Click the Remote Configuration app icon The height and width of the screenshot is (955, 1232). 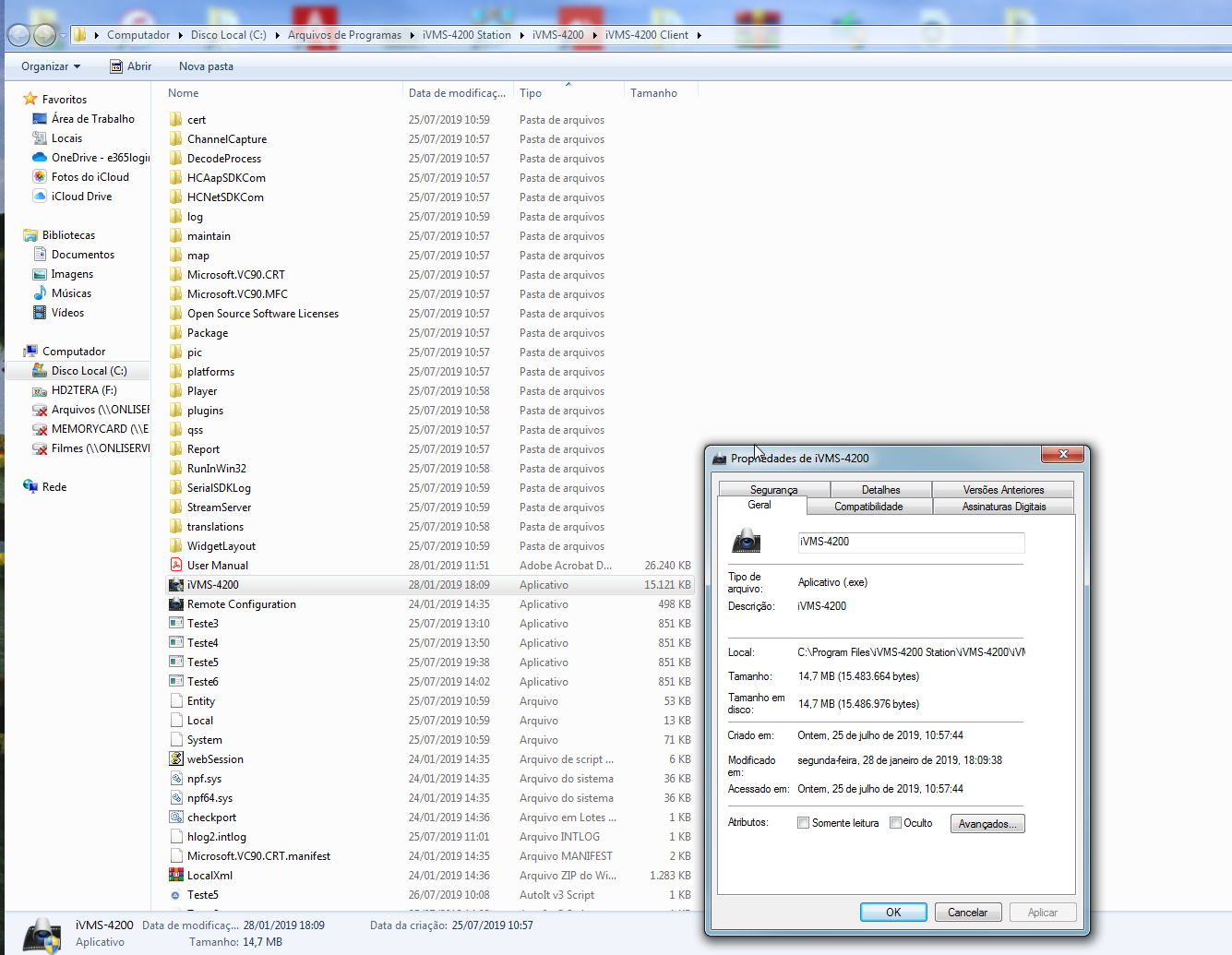coord(175,604)
